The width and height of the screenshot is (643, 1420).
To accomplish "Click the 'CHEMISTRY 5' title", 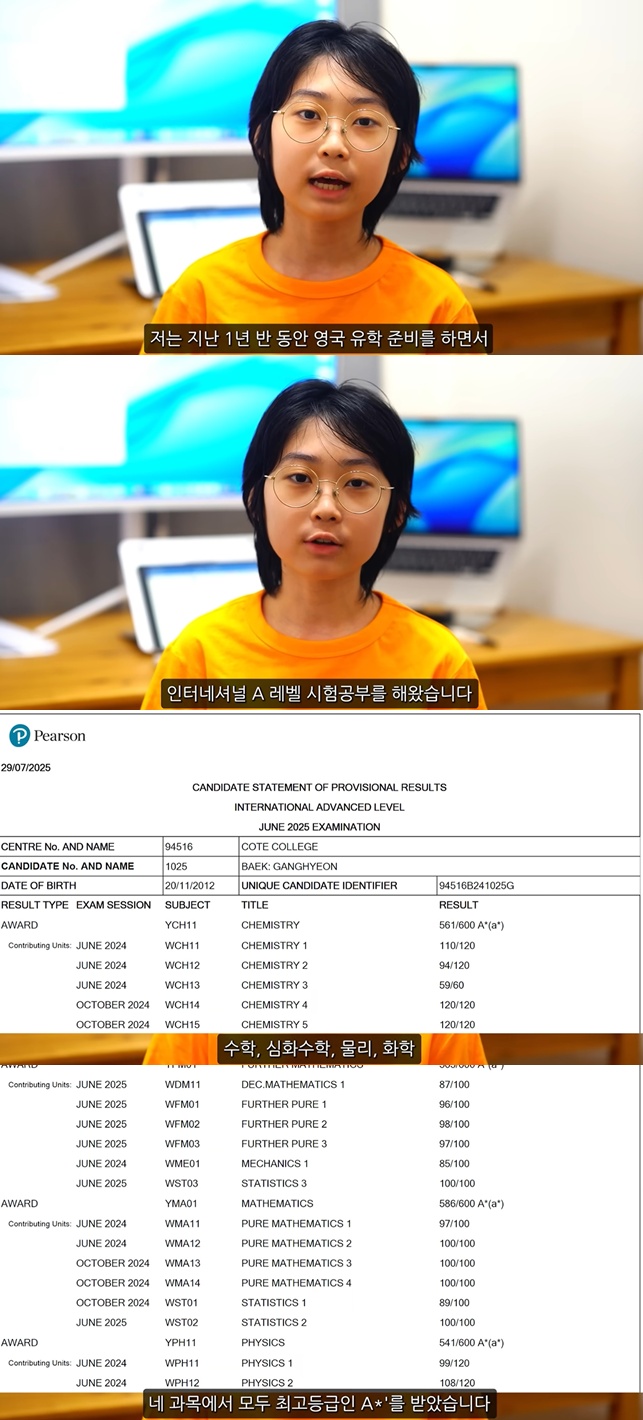I will click(274, 1024).
